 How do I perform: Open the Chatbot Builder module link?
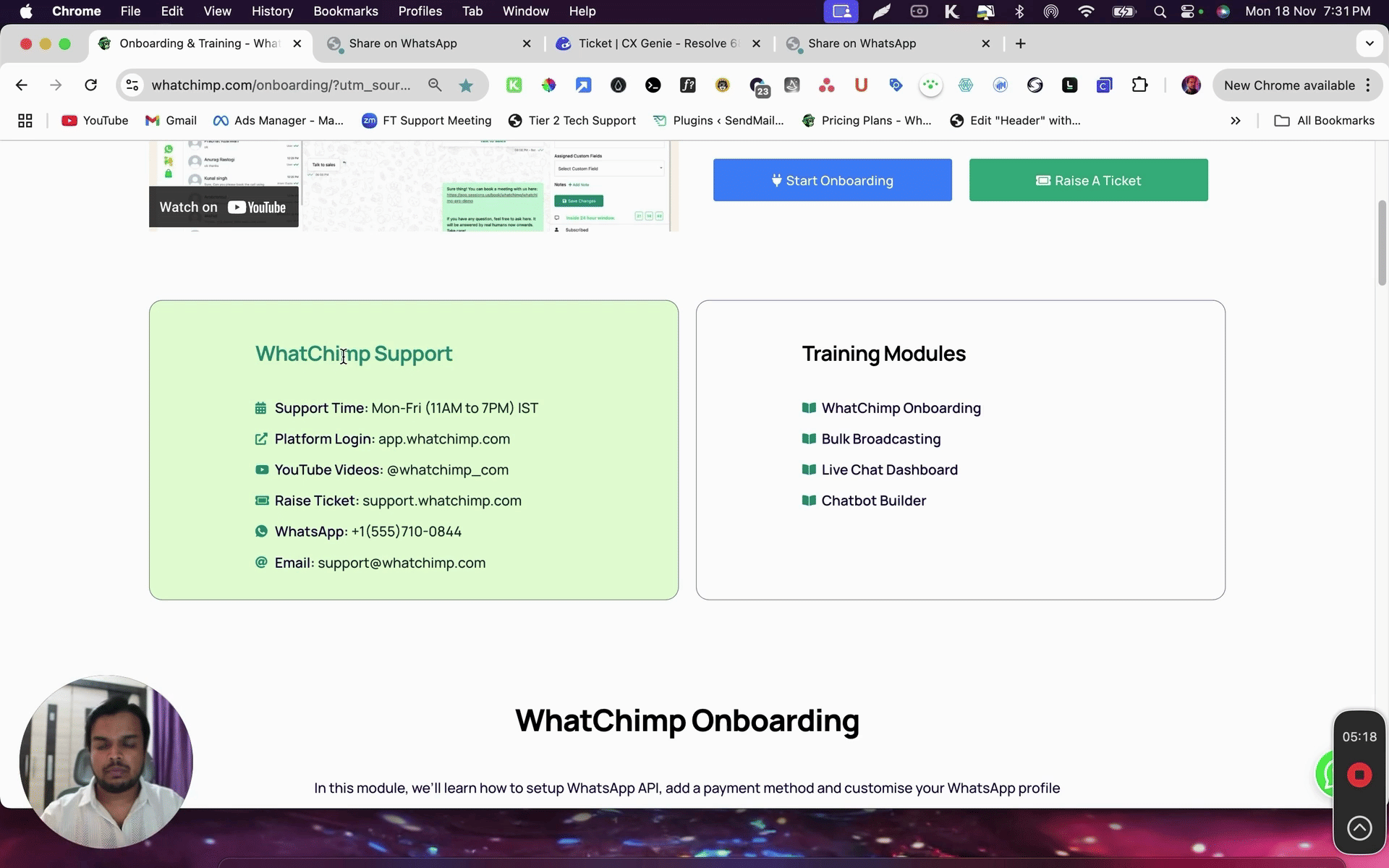pos(873,501)
